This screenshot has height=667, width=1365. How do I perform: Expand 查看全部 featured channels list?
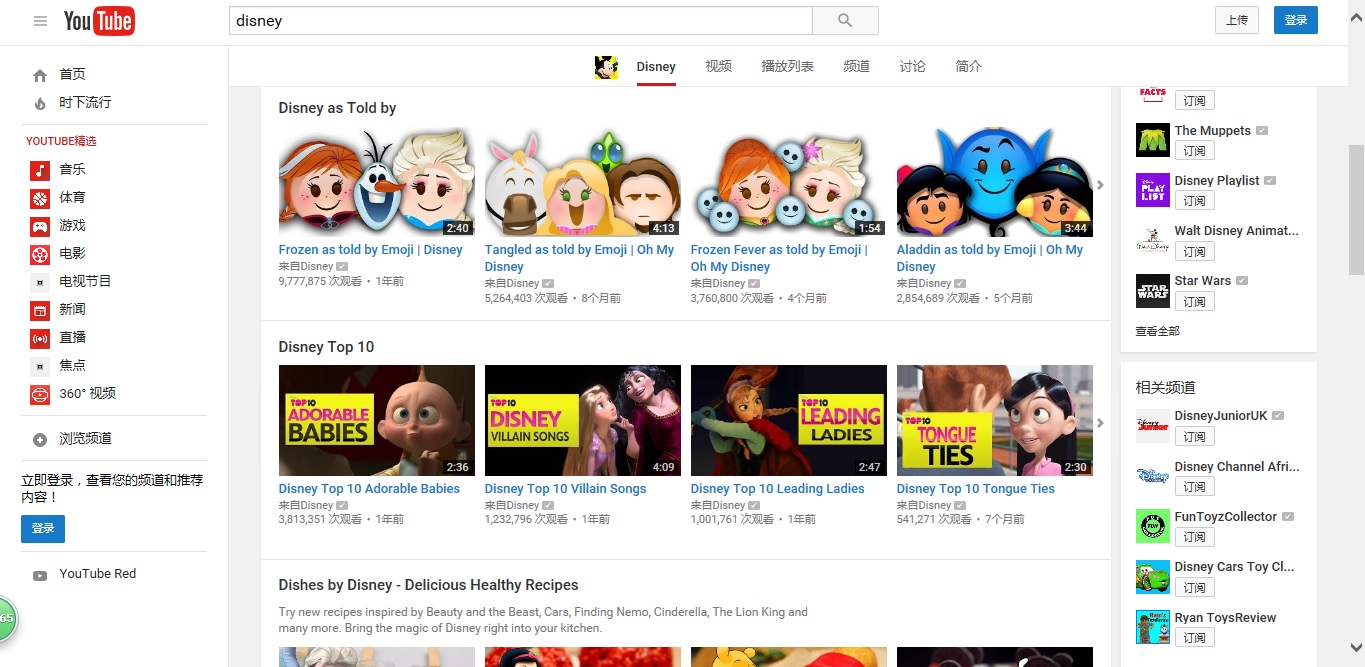(x=1158, y=331)
